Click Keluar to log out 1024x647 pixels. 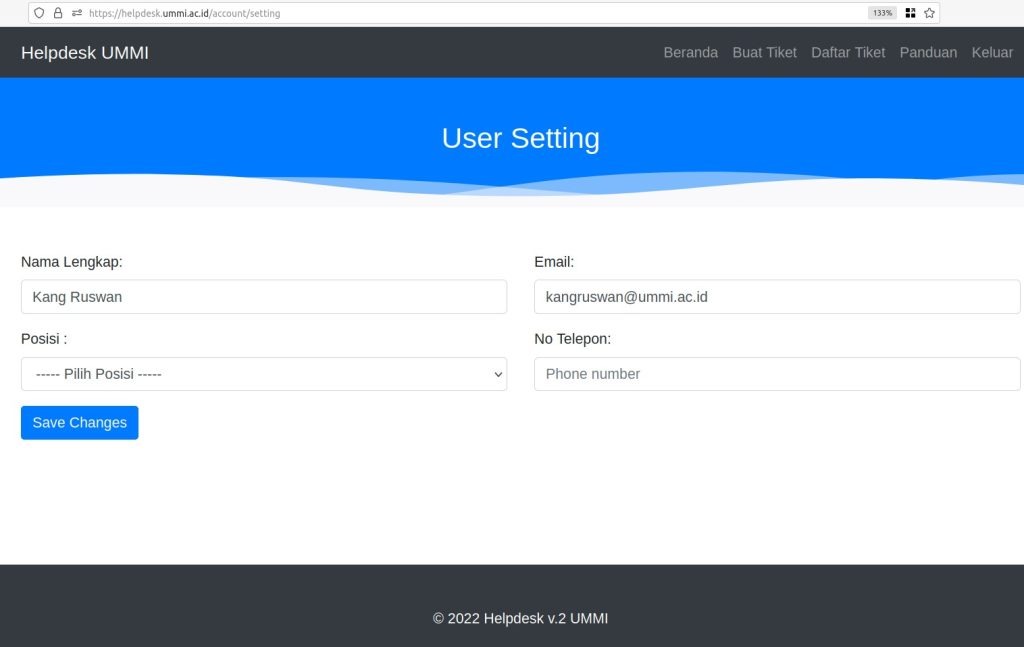[992, 52]
